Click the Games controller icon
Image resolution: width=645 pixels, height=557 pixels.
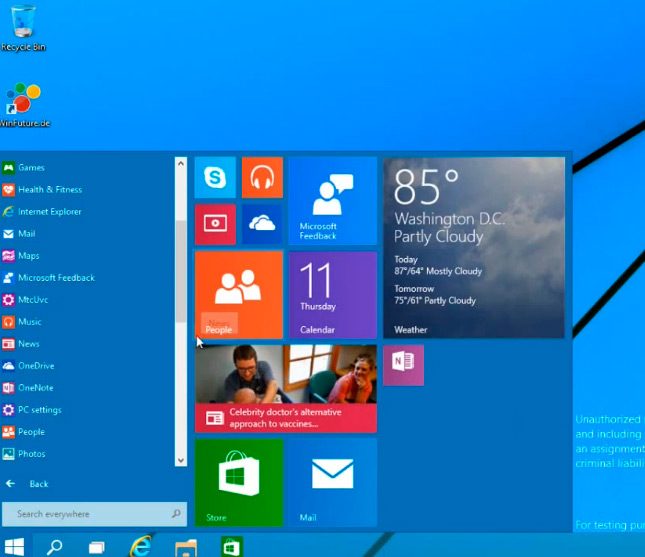(x=8, y=167)
